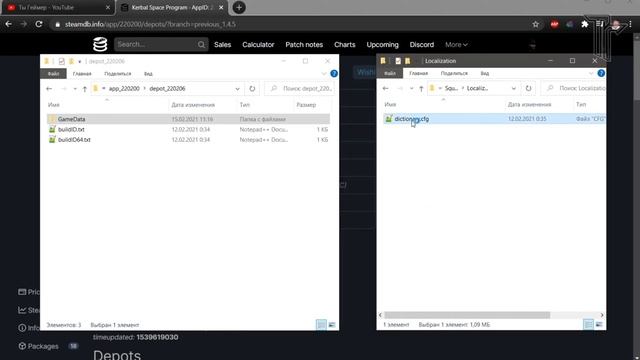
Task: Click app_220200 breadcrumb in address bar
Action: click(x=124, y=89)
